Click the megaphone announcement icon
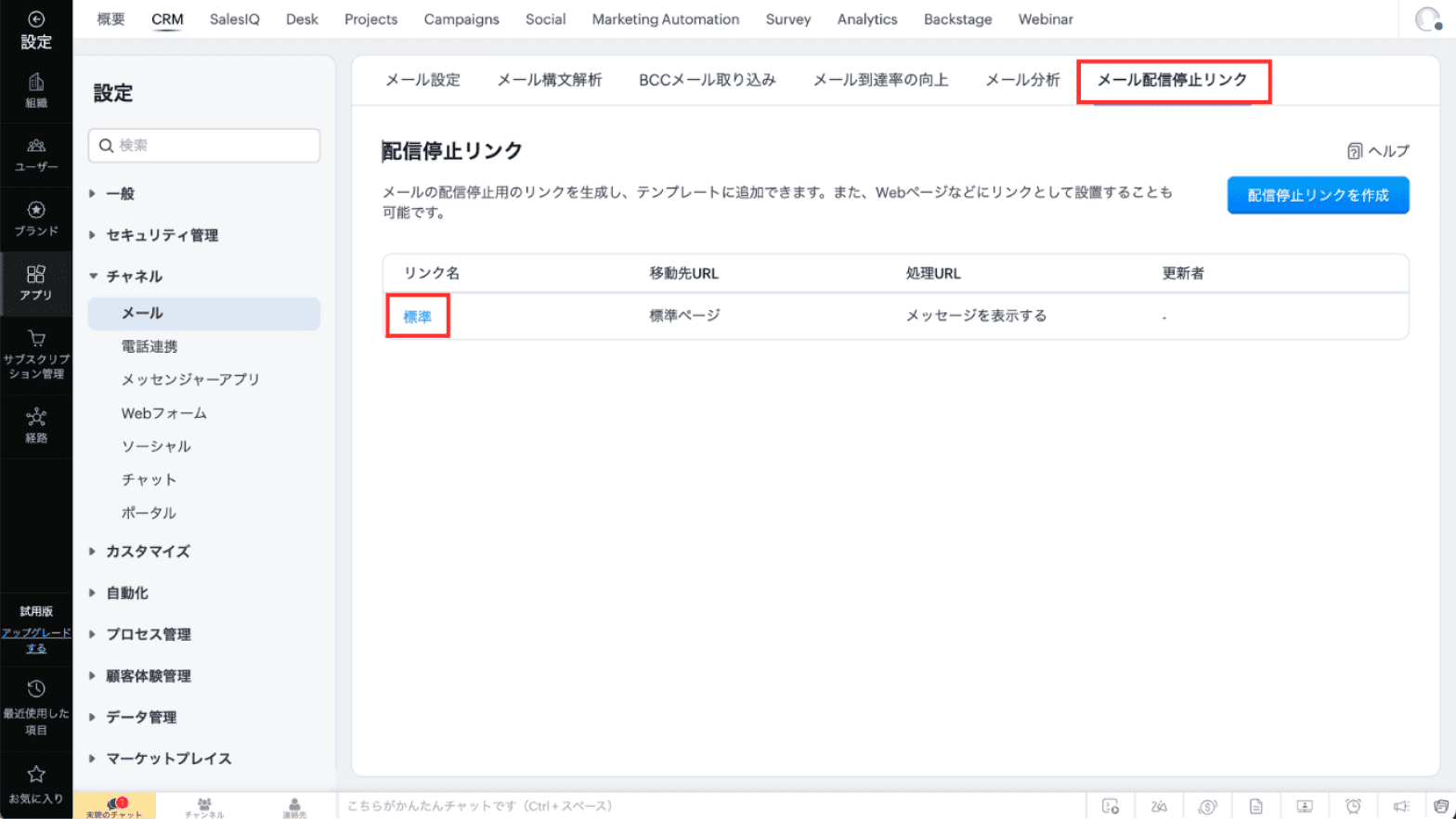Image resolution: width=1456 pixels, height=819 pixels. click(1401, 806)
